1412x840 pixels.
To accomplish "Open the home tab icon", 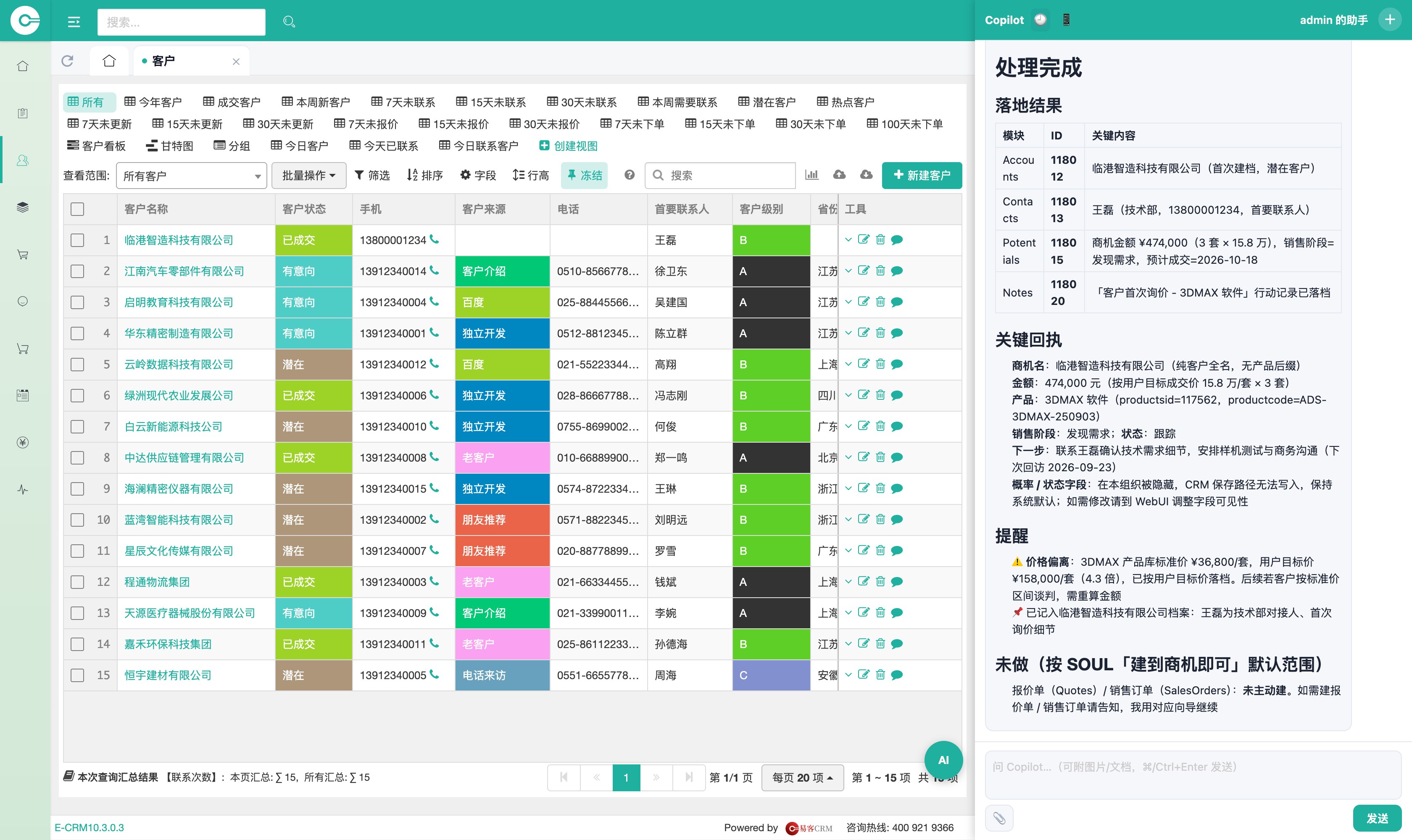I will pyautogui.click(x=109, y=60).
